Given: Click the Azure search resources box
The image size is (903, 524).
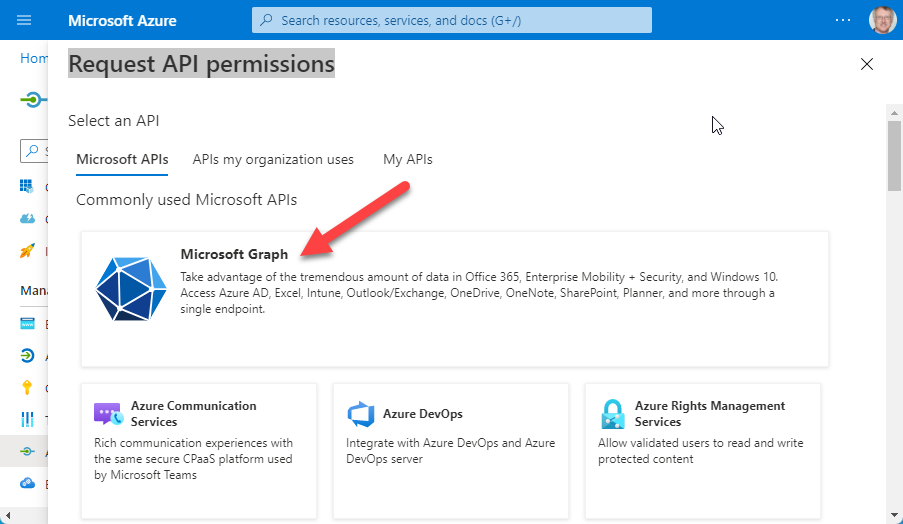Looking at the screenshot, I should (451, 20).
